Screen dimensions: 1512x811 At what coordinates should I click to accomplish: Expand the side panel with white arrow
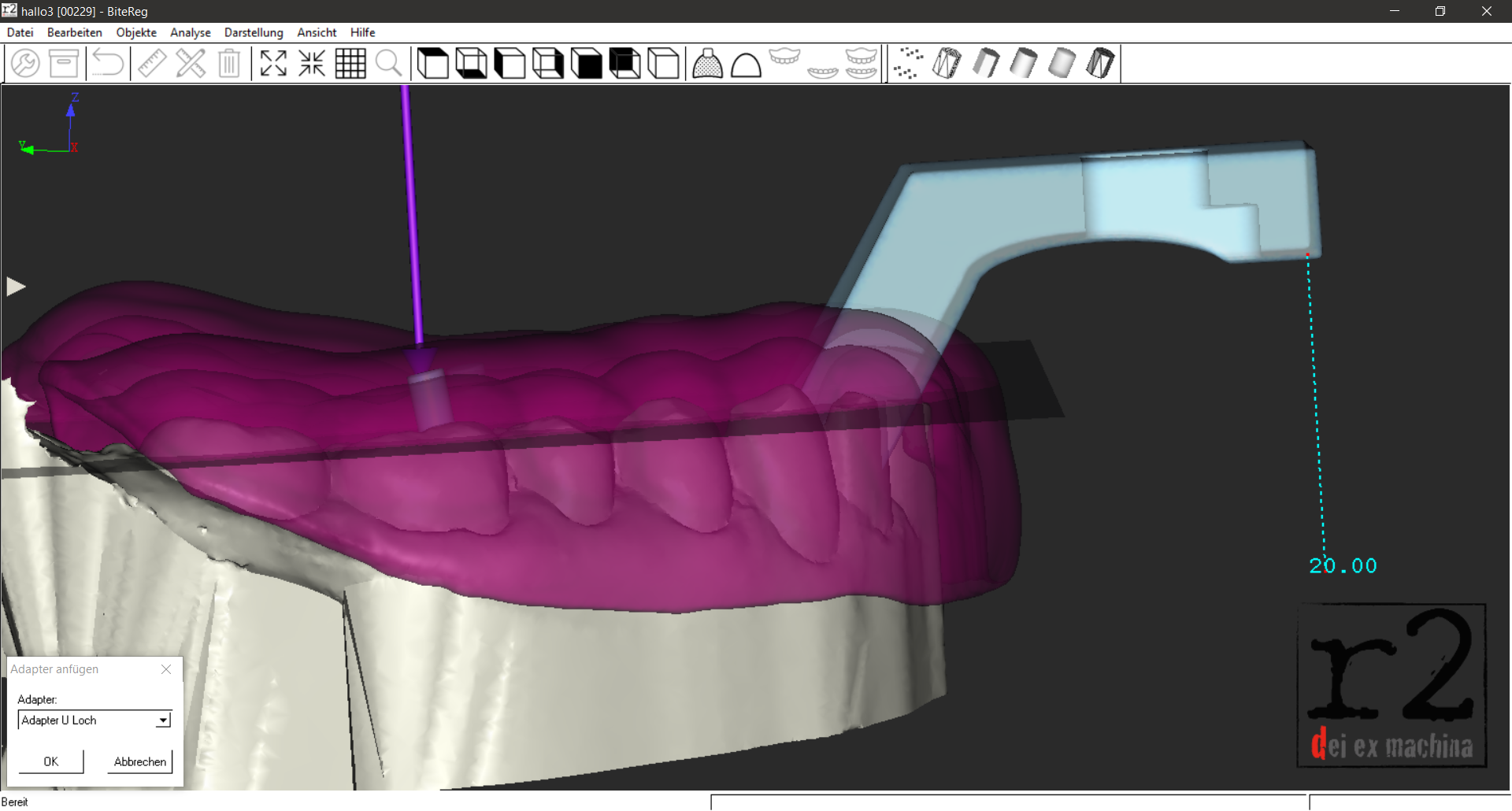tap(16, 287)
